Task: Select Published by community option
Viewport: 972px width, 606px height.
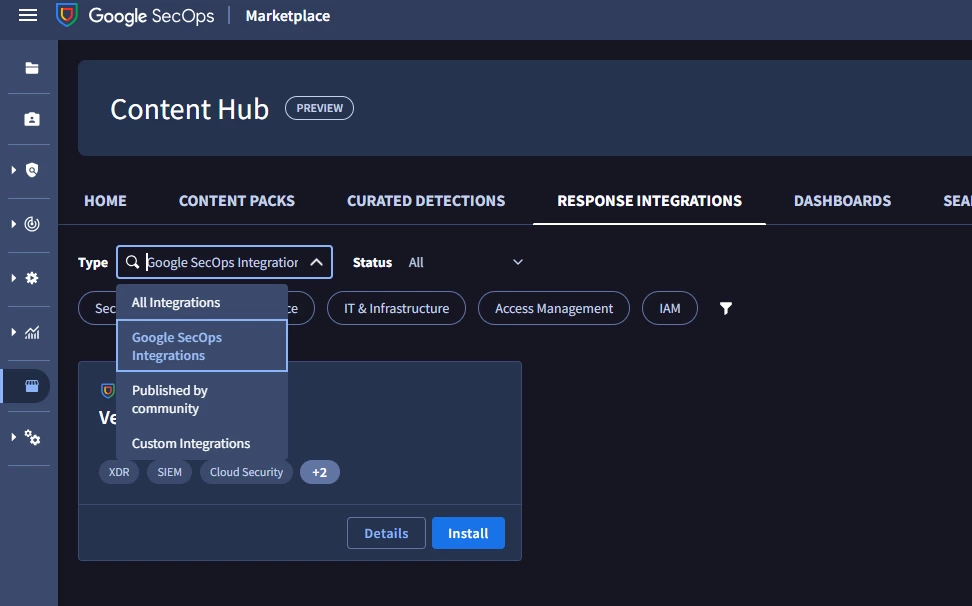Action: tap(202, 399)
